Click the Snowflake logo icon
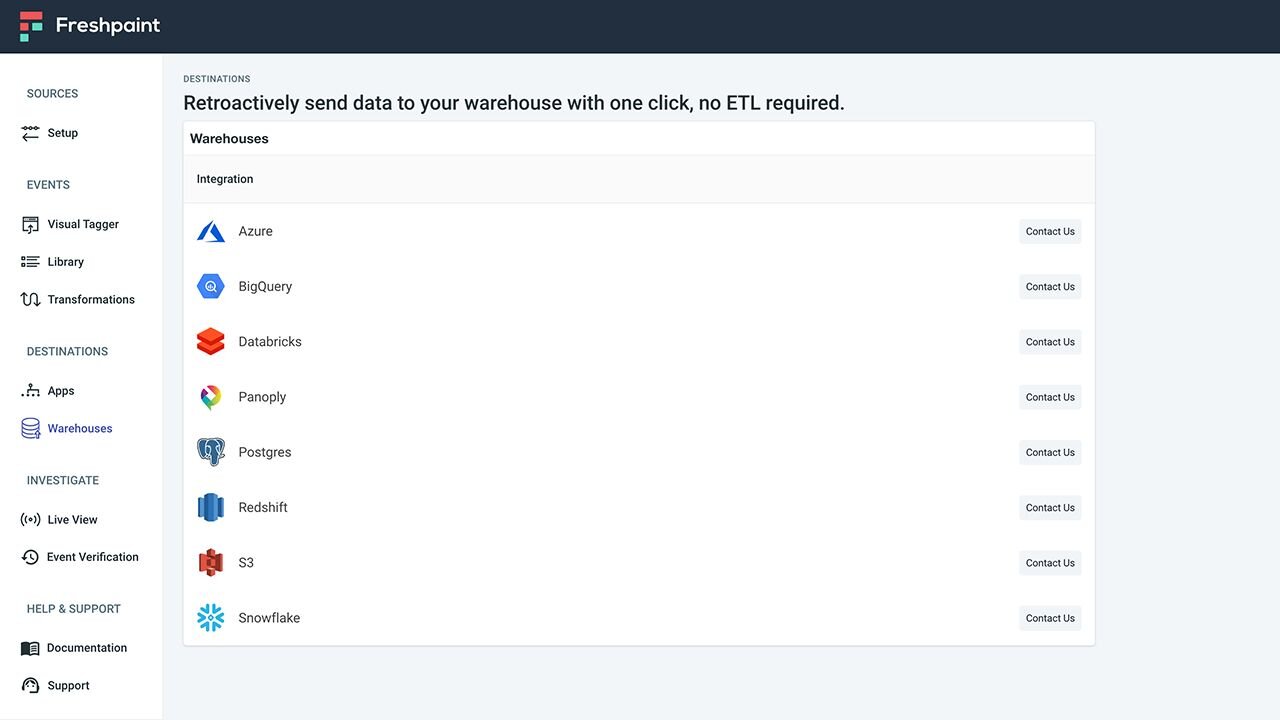Viewport: 1280px width, 720px height. 211,618
